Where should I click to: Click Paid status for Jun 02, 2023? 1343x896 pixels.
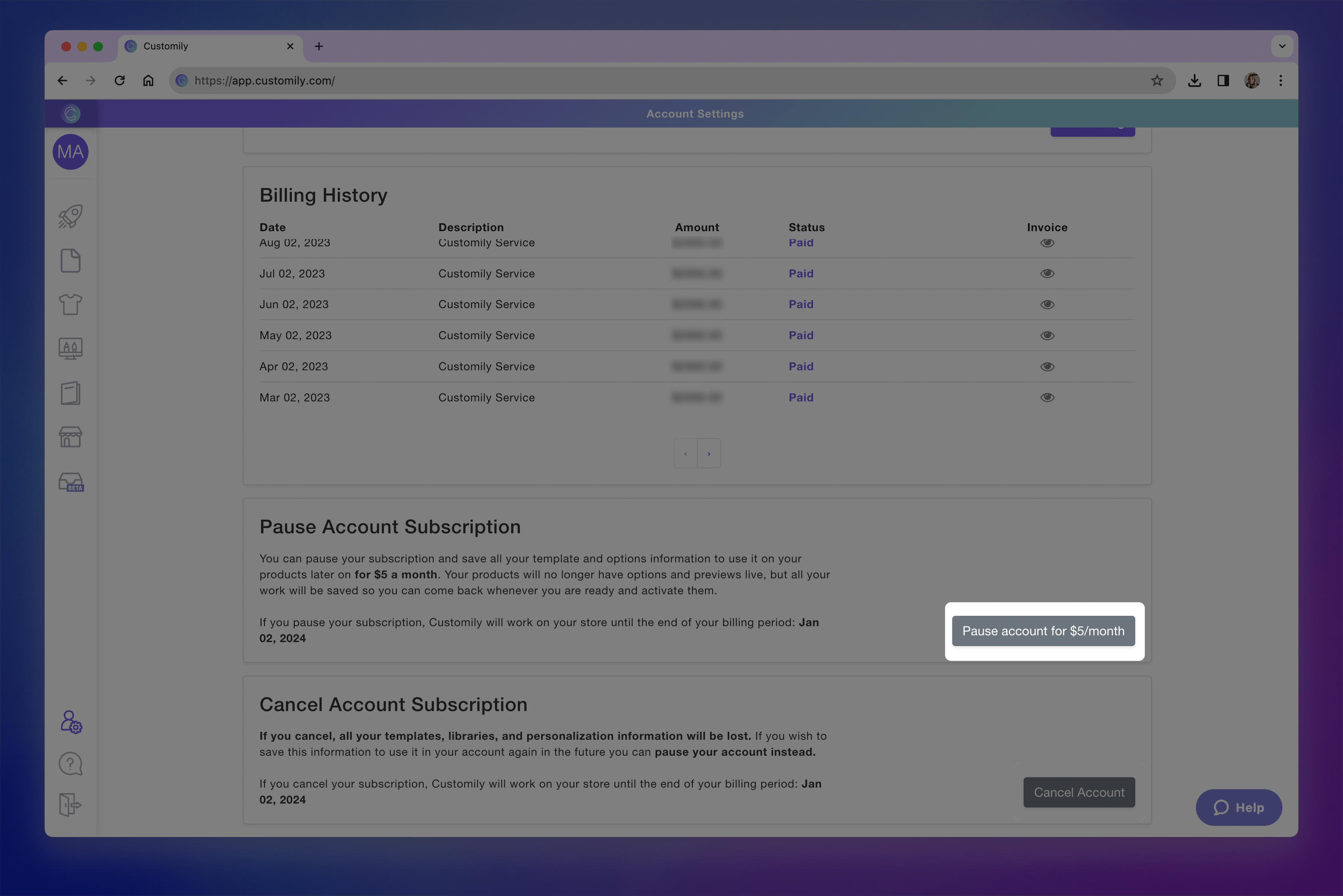pos(801,305)
